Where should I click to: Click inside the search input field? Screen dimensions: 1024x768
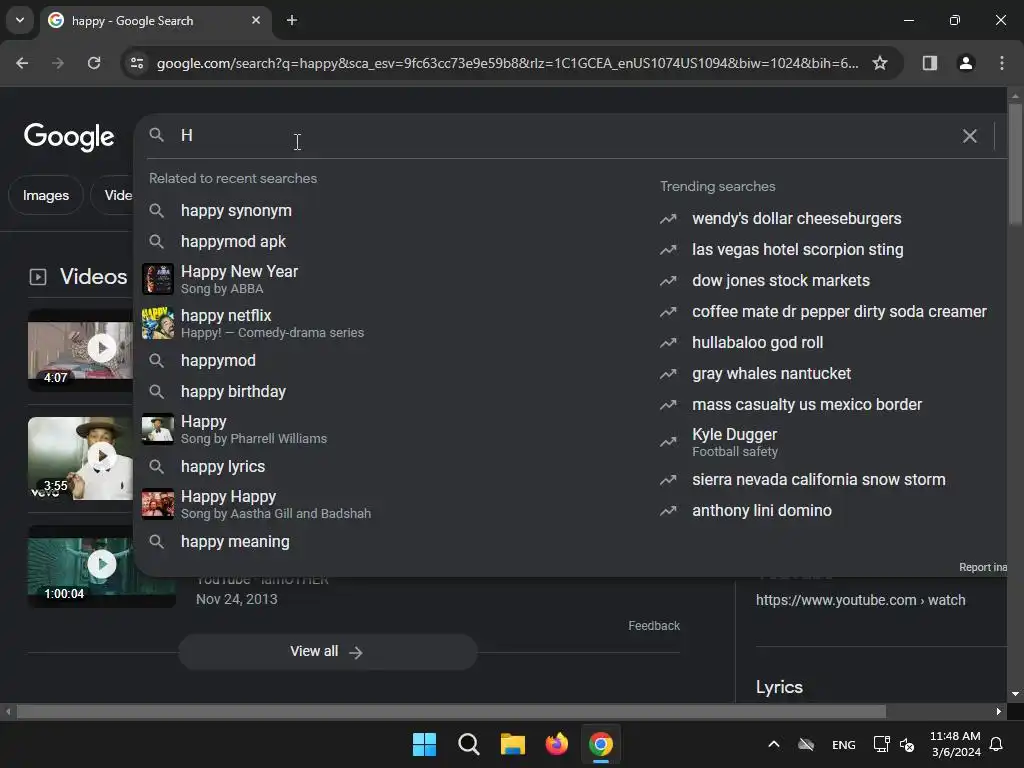[562, 135]
